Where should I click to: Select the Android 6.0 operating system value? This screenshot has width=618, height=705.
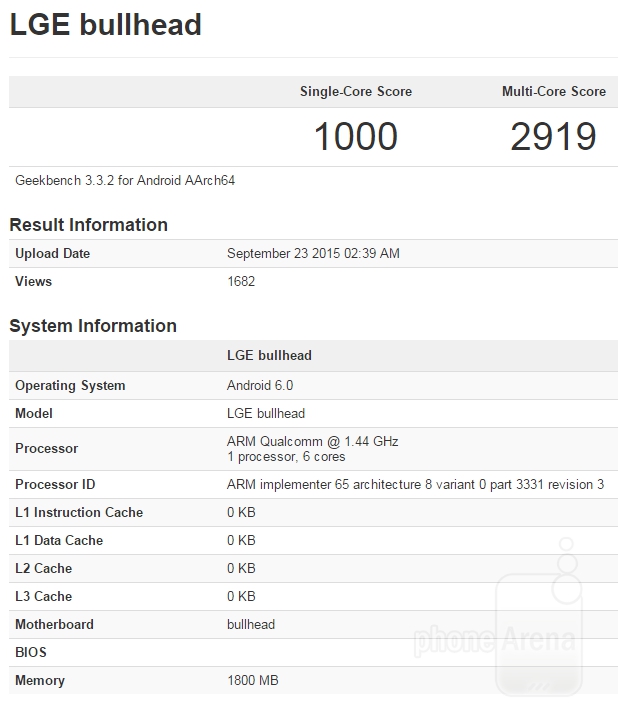pyautogui.click(x=260, y=386)
